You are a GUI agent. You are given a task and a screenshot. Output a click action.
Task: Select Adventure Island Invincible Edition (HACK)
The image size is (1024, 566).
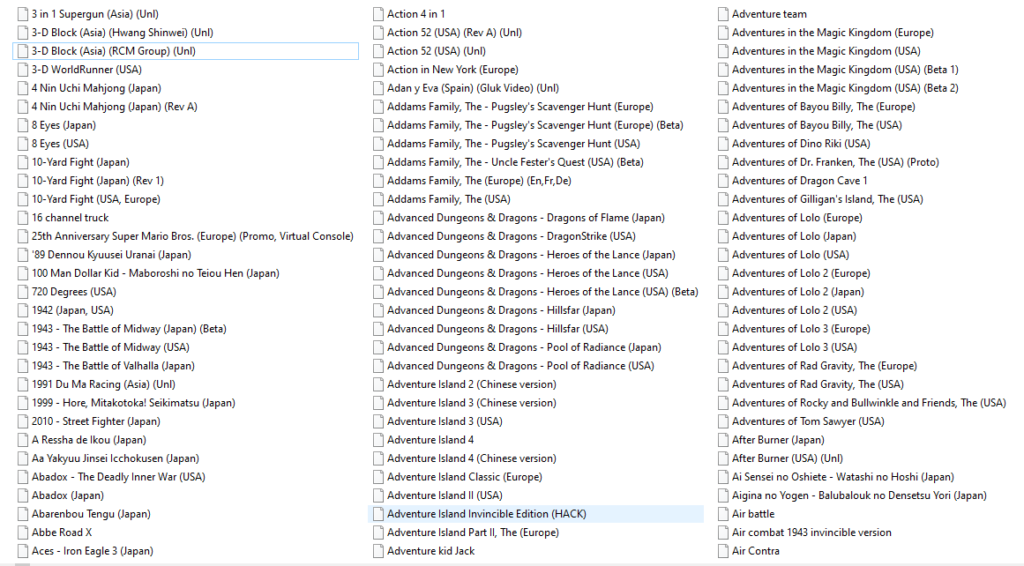(x=486, y=514)
